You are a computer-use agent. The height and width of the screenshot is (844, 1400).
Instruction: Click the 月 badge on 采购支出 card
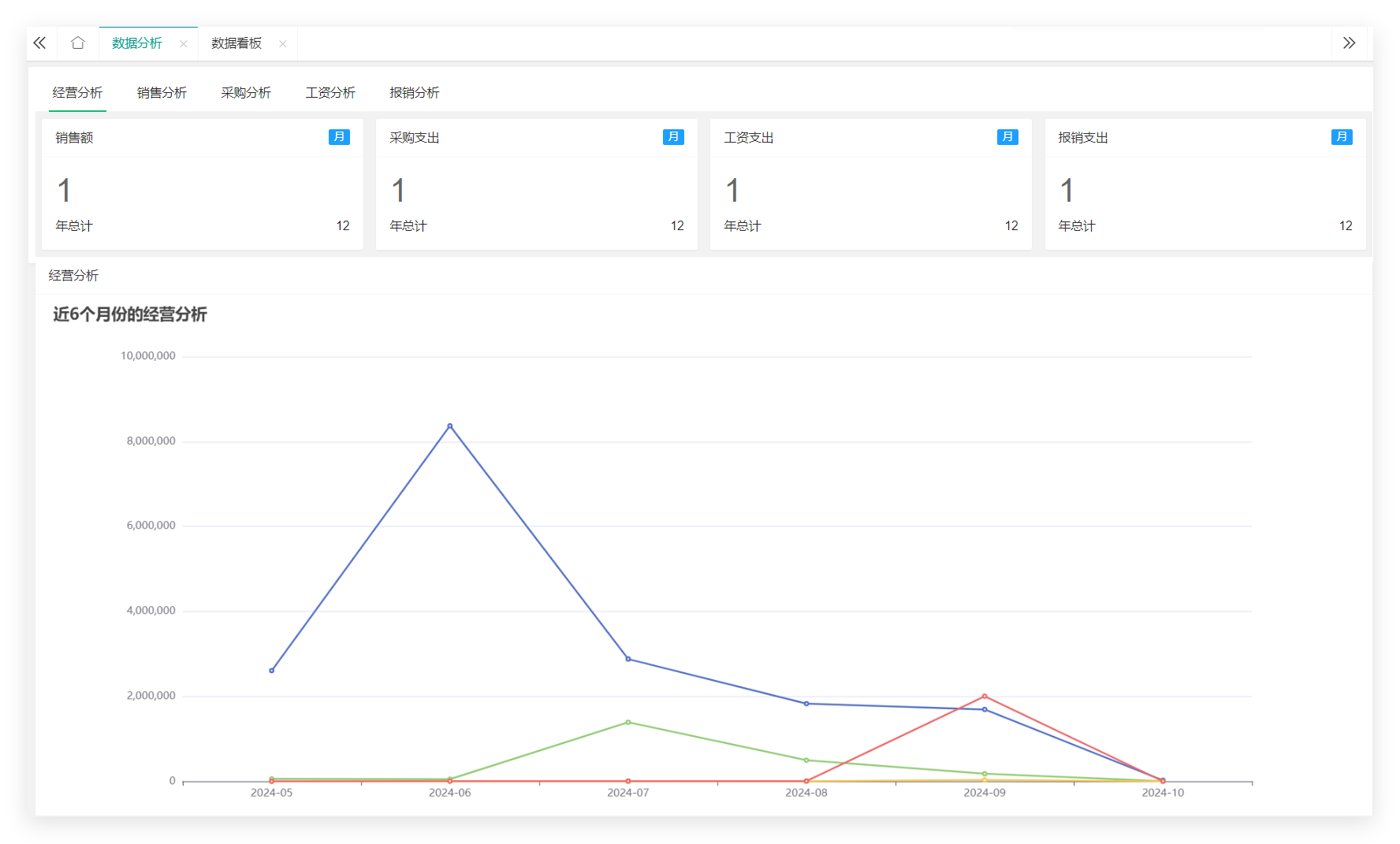coord(673,137)
